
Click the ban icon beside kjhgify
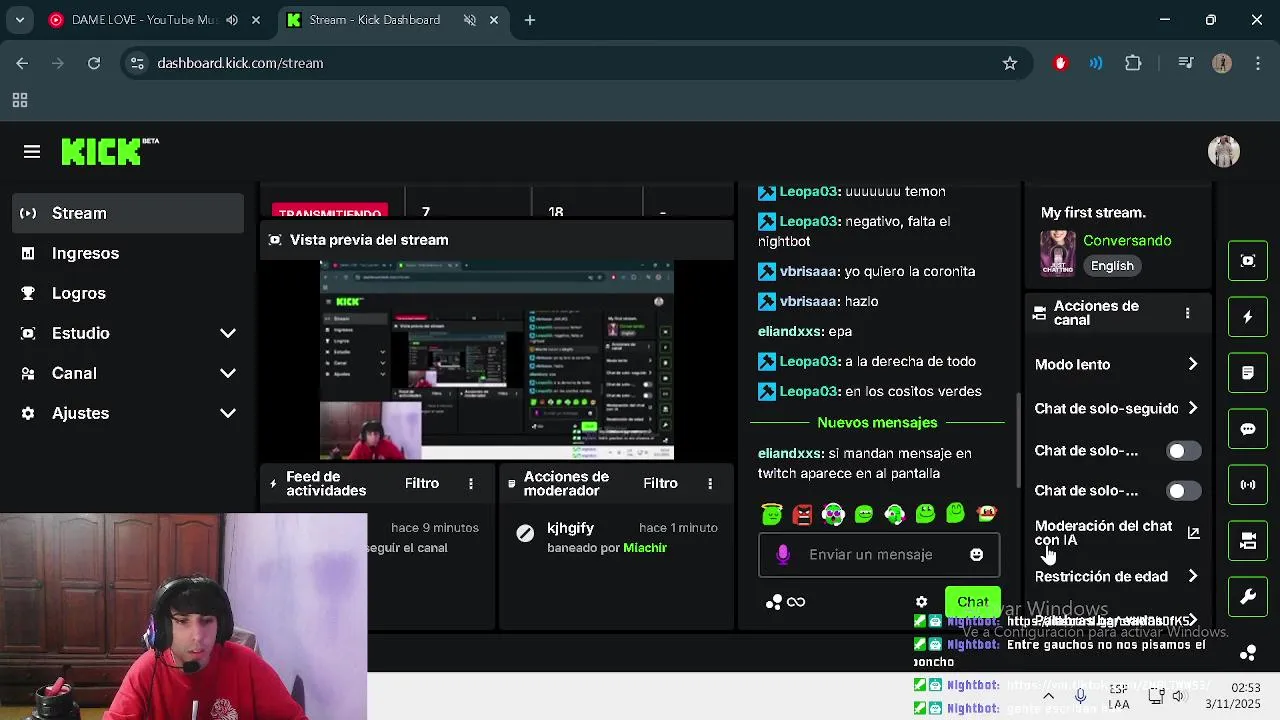525,533
